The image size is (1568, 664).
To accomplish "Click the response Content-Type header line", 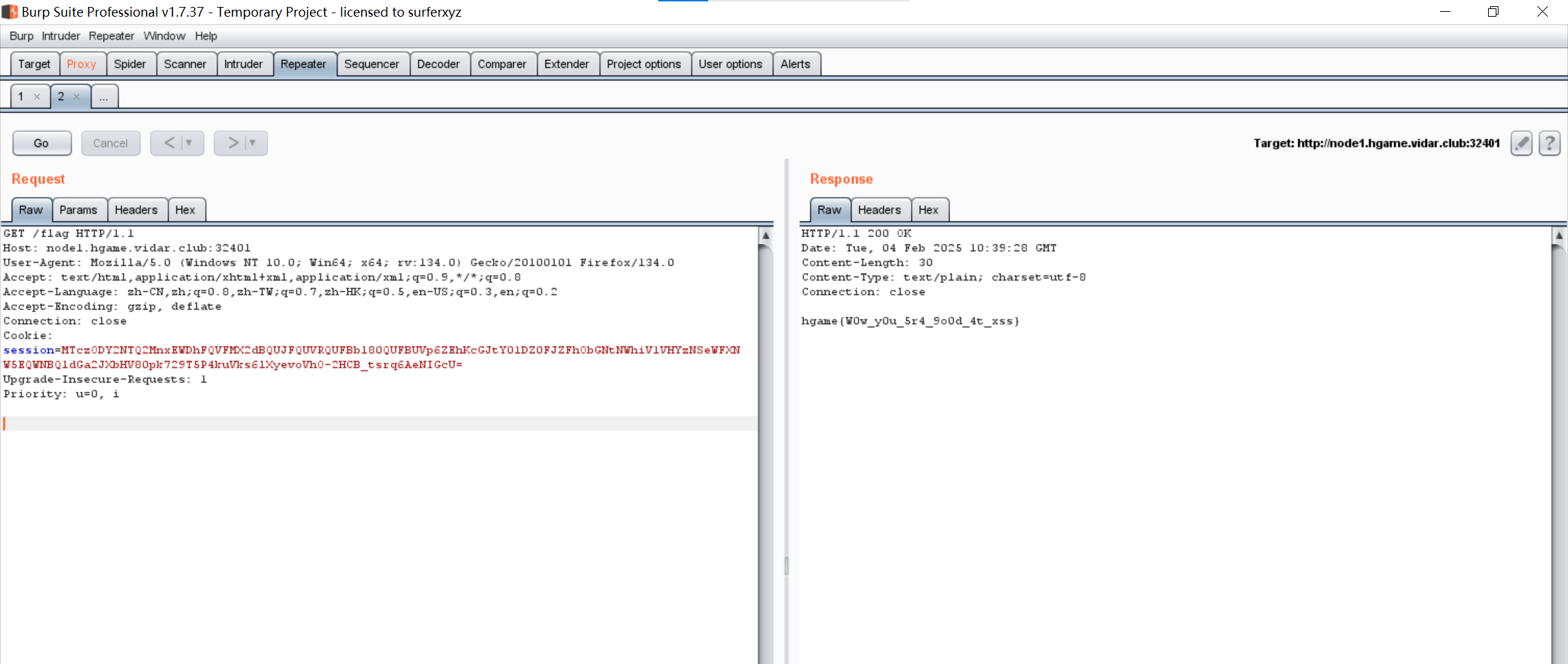I will [943, 277].
